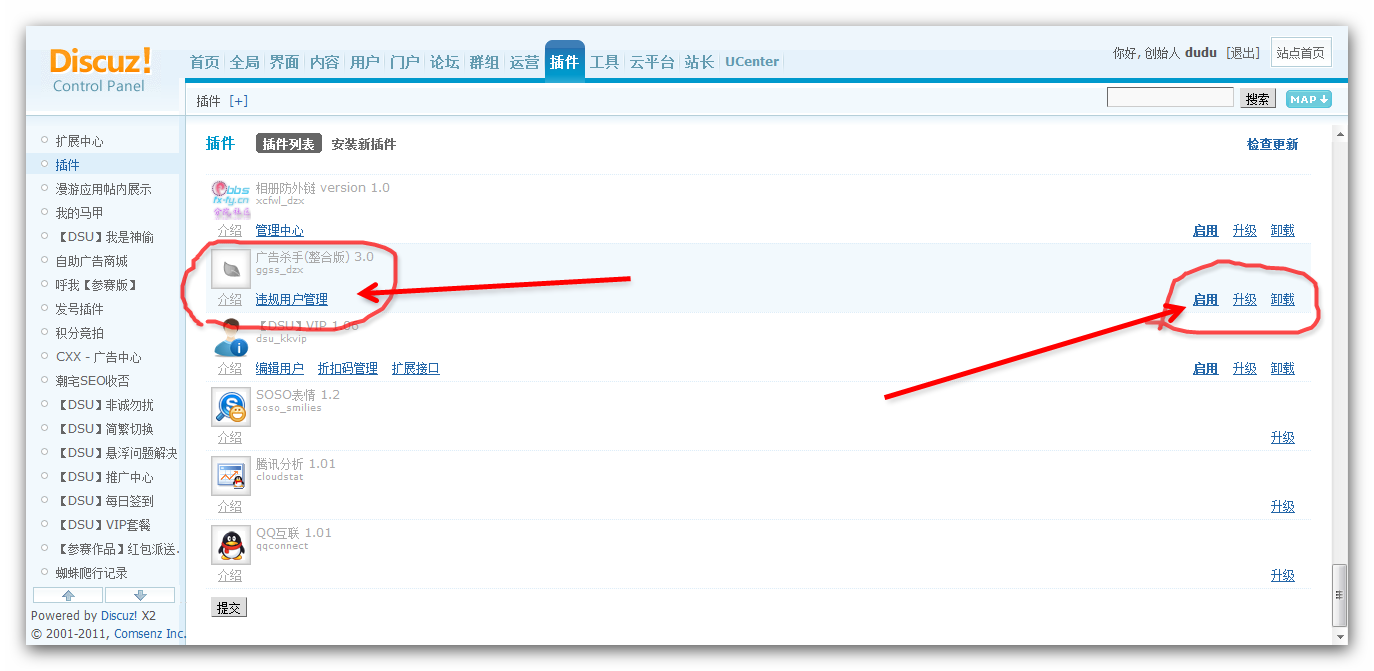
Task: Enable the 【DSU】VIP plugin via 启用
Action: [1206, 369]
